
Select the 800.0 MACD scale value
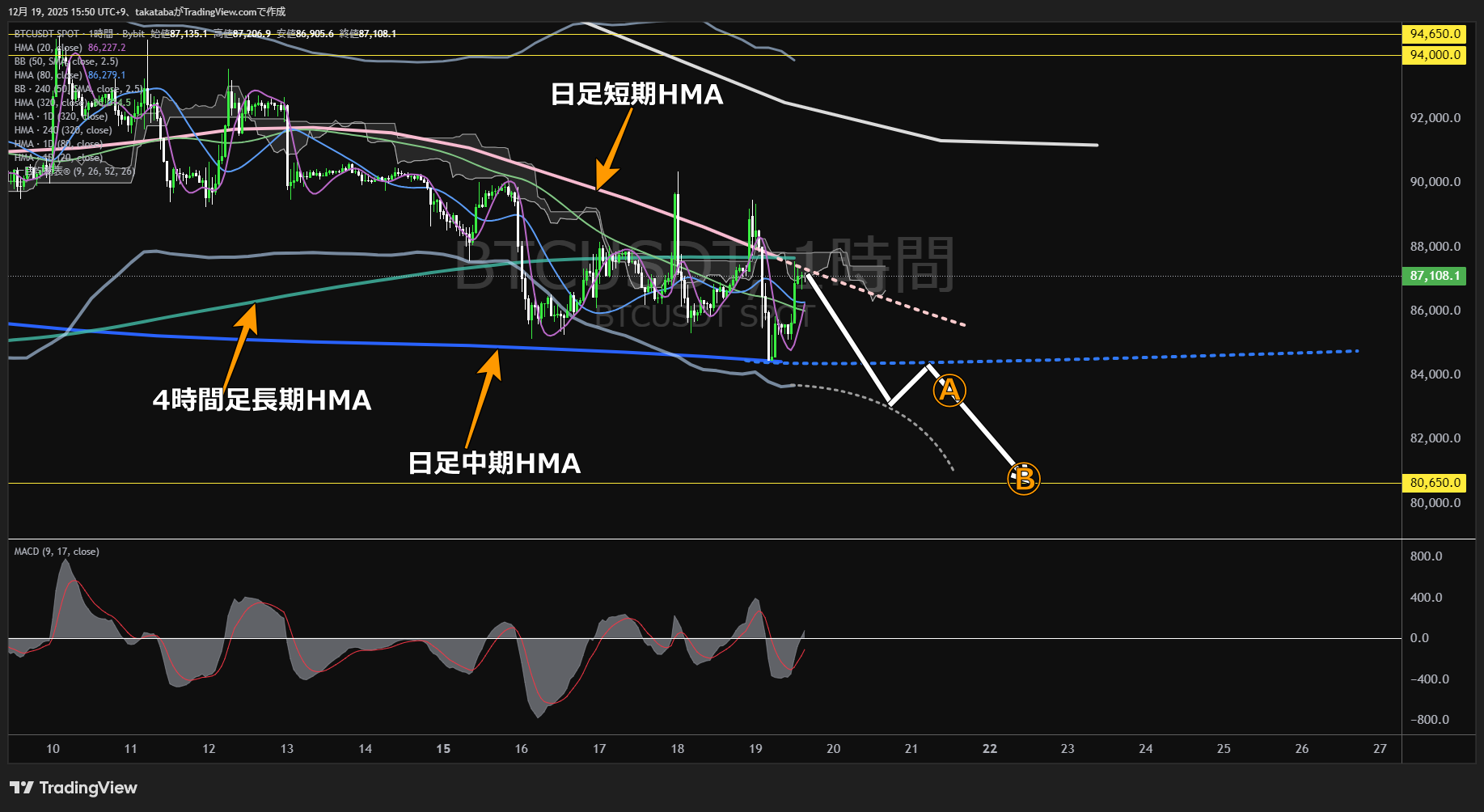pos(1426,556)
